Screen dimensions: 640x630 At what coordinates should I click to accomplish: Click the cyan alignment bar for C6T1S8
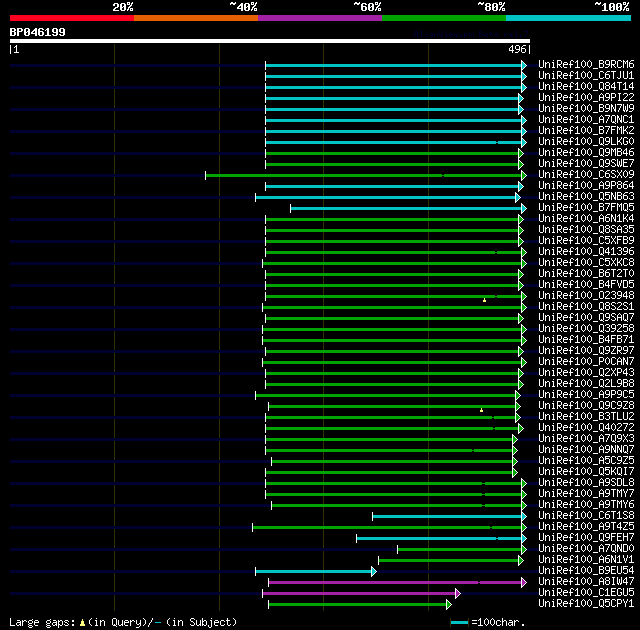point(447,516)
